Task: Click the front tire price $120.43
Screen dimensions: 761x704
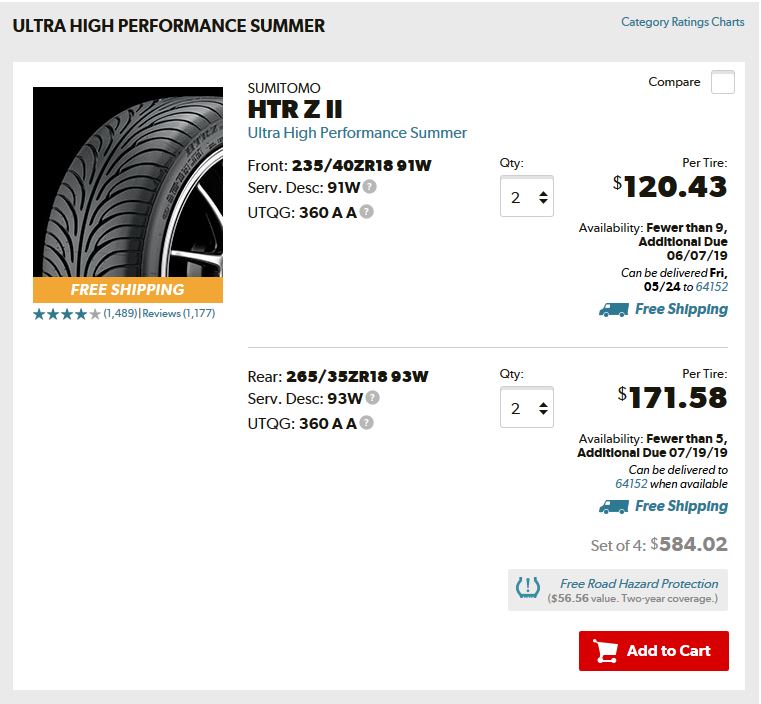Action: point(670,187)
